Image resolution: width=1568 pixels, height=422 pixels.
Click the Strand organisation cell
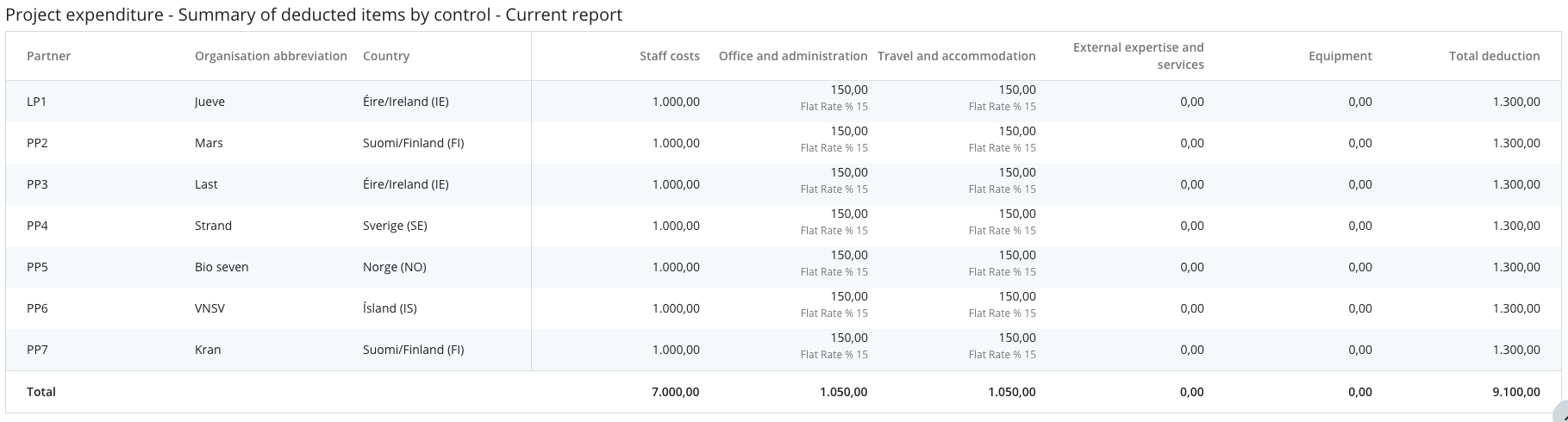(x=213, y=226)
